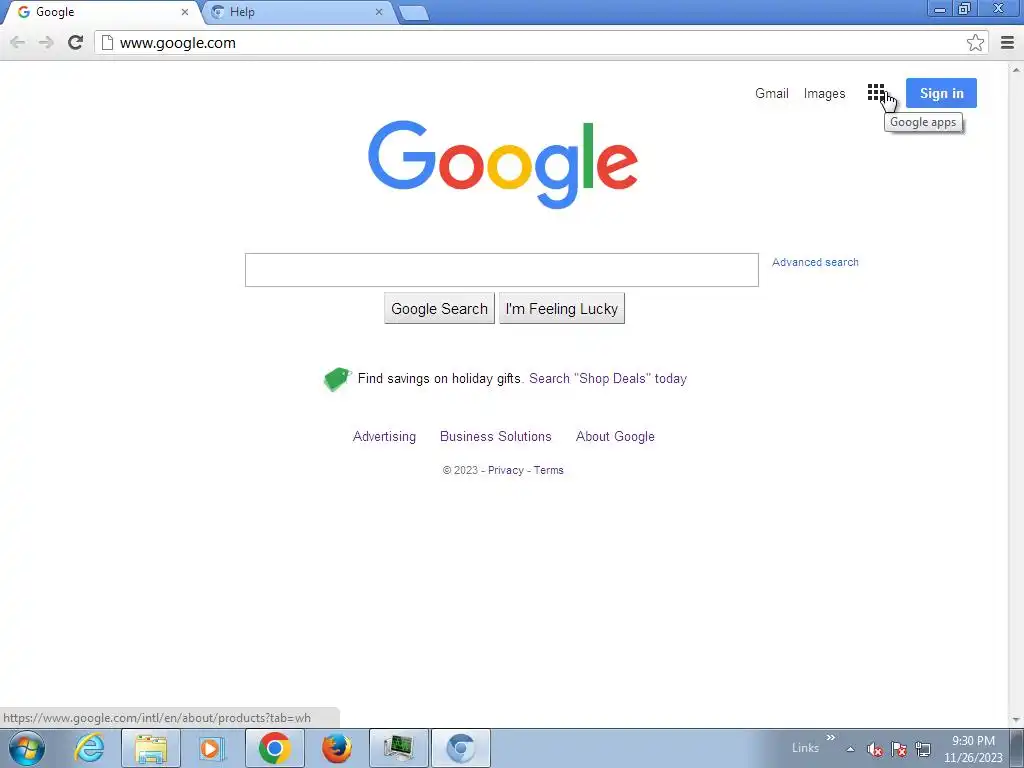The width and height of the screenshot is (1024, 768).
Task: Close the Google tab
Action: (x=185, y=12)
